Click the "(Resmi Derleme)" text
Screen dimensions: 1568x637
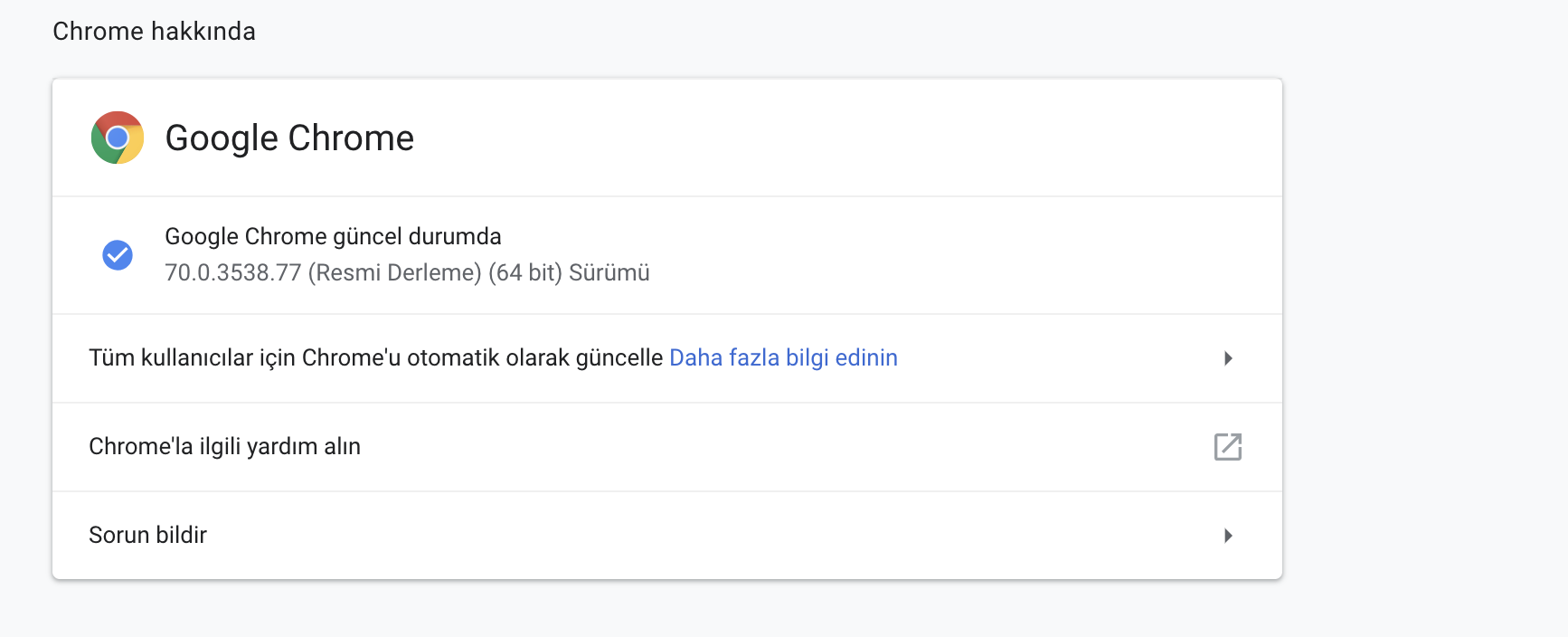[394, 273]
